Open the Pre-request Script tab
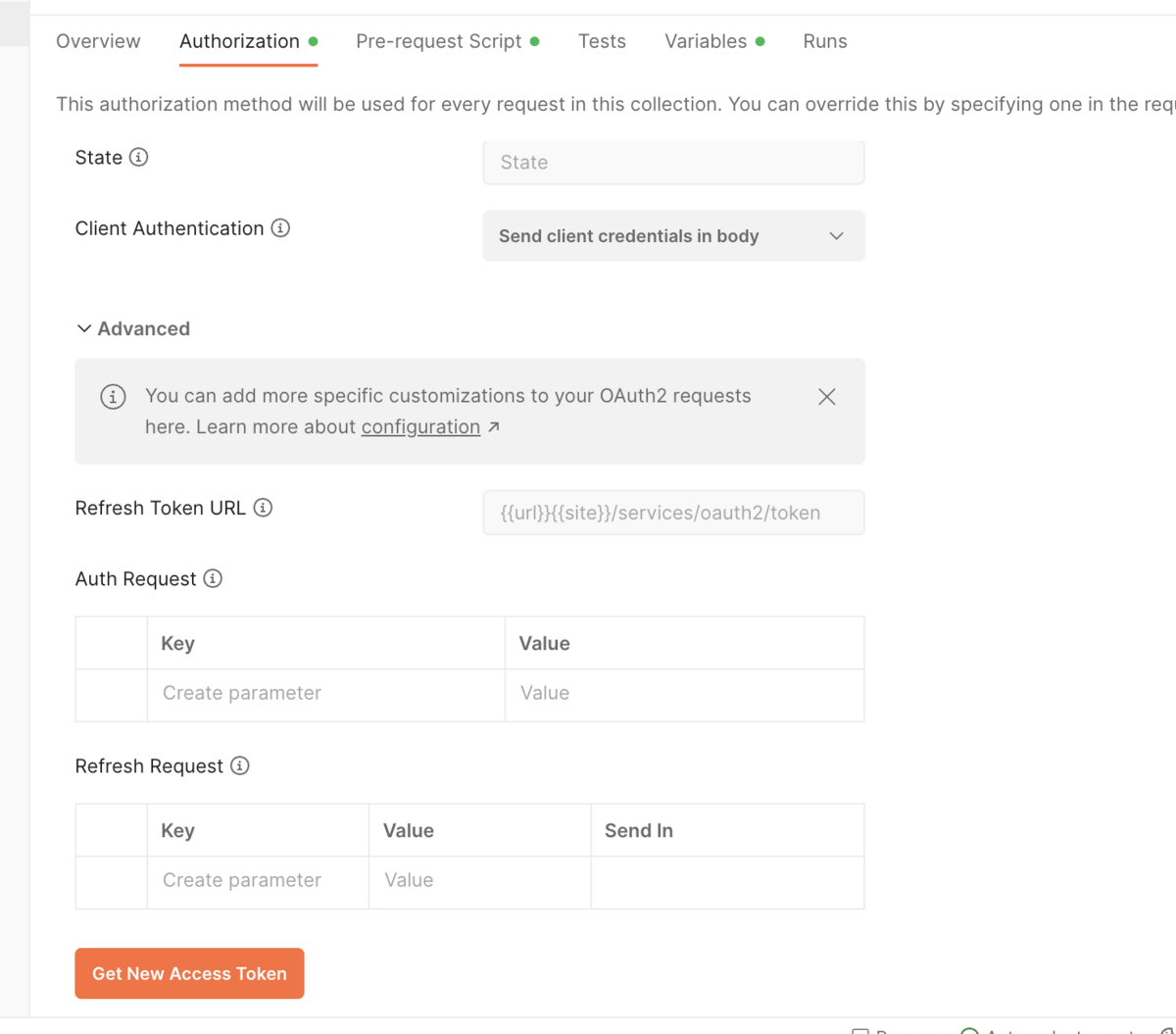The height and width of the screenshot is (1034, 1176). coord(438,41)
